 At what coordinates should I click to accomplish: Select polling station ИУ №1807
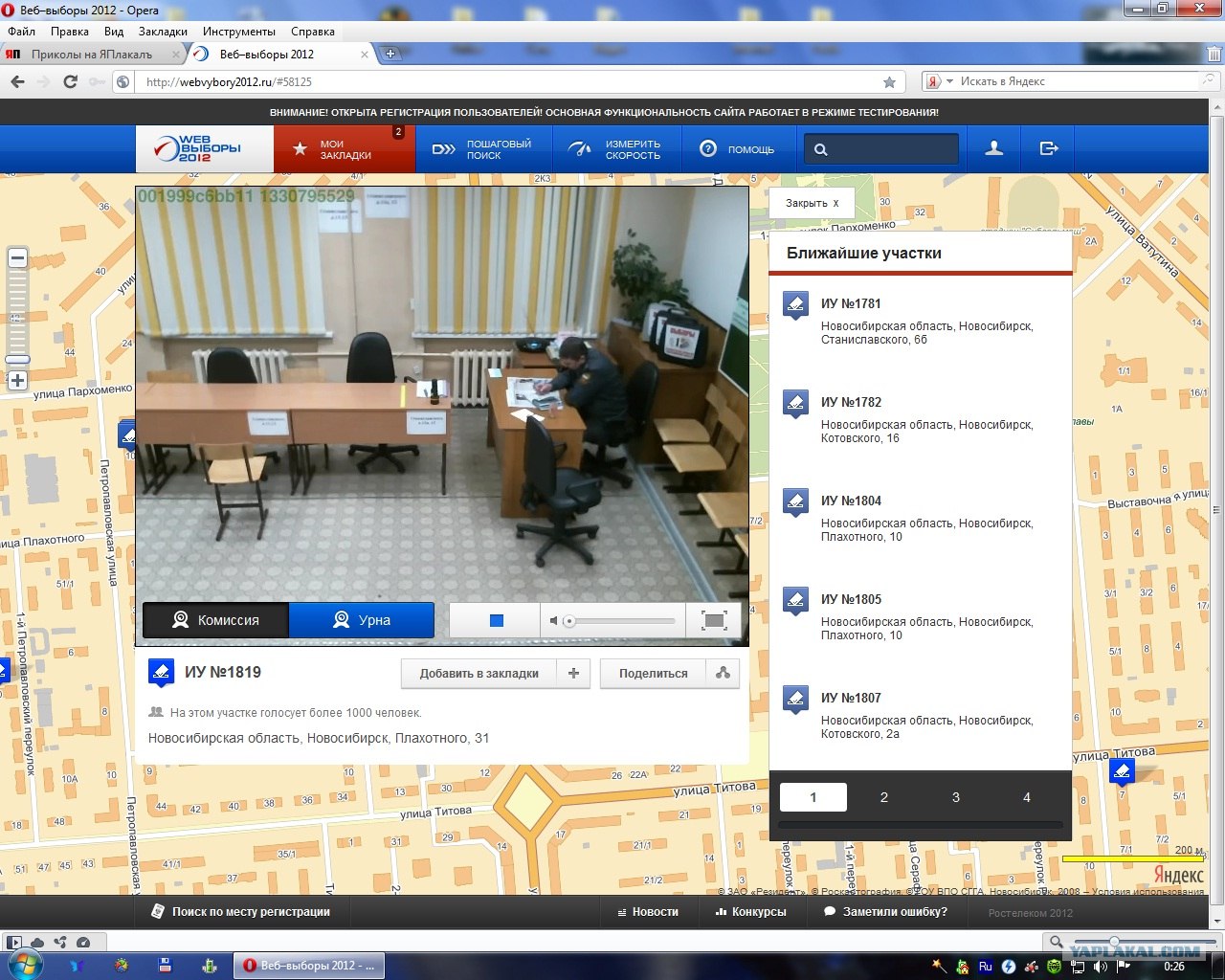851,698
